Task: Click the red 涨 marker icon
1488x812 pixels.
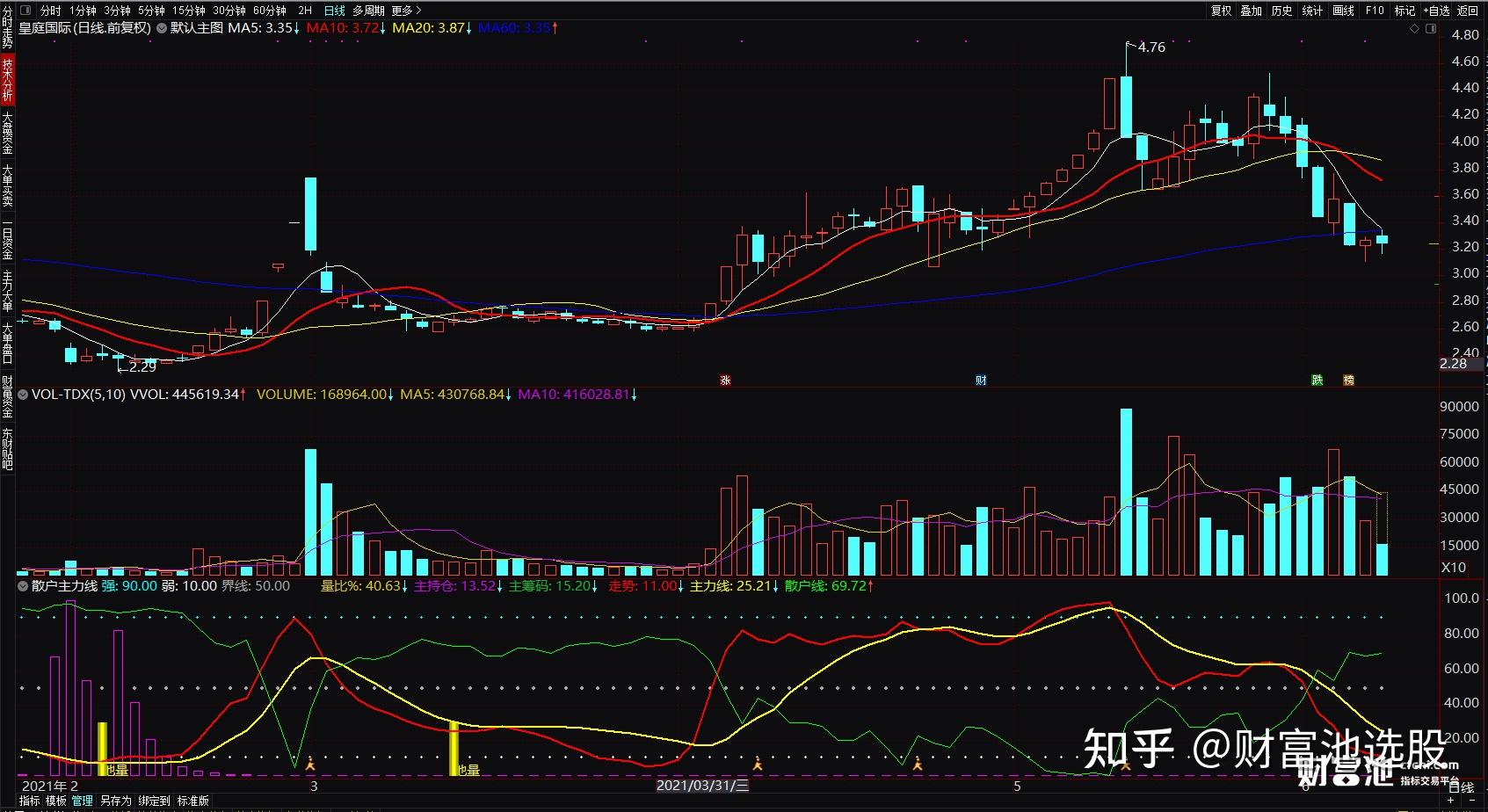Action: click(x=726, y=381)
